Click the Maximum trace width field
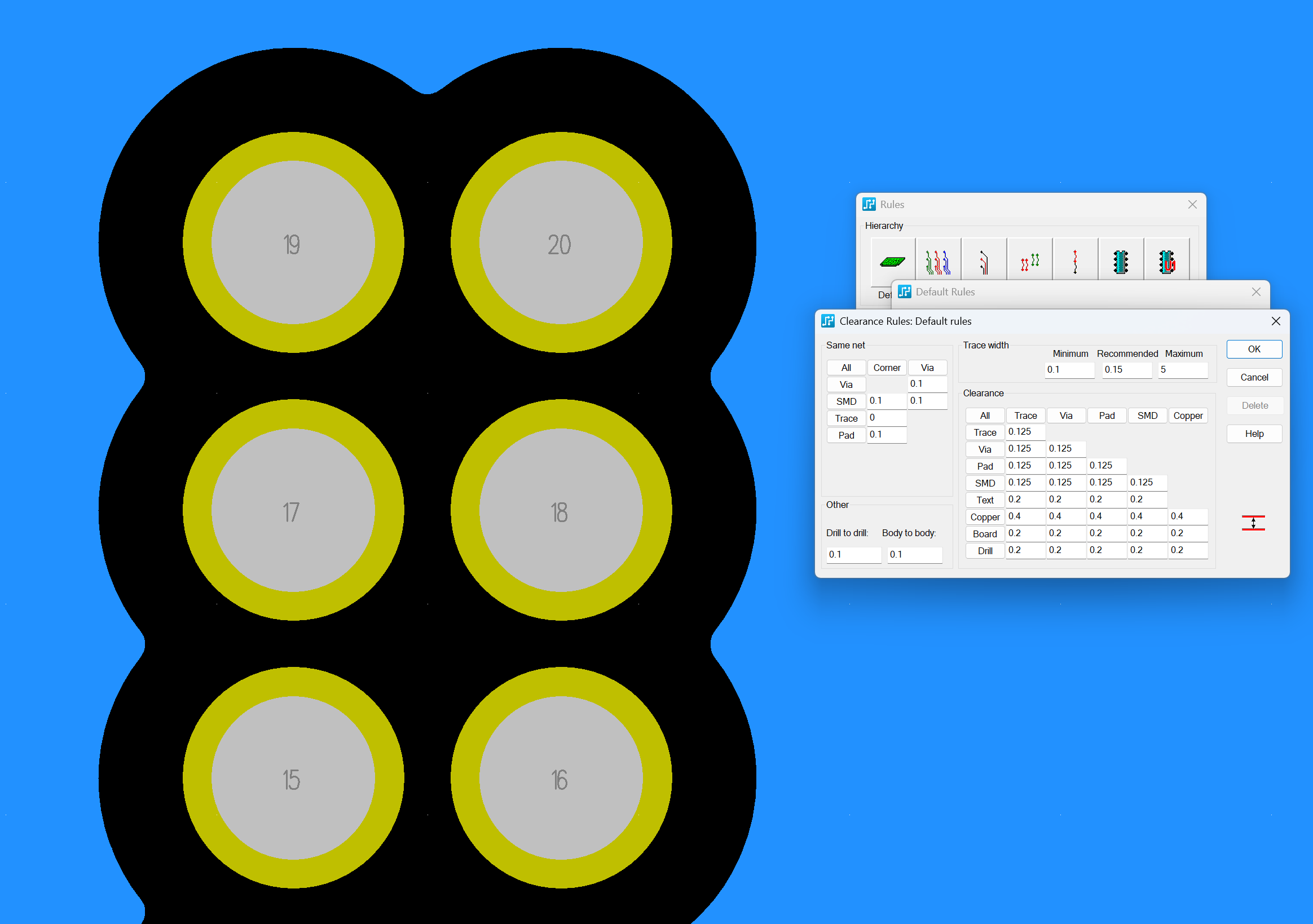1313x924 pixels. pyautogui.click(x=1182, y=370)
